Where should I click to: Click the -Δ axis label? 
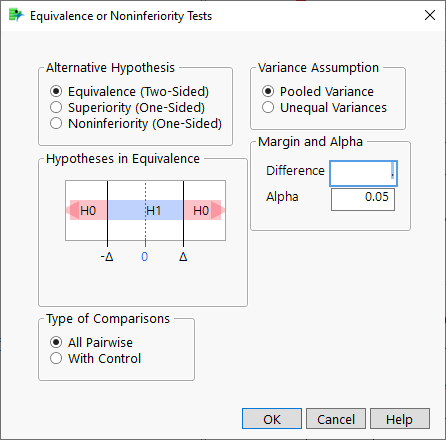tap(107, 257)
